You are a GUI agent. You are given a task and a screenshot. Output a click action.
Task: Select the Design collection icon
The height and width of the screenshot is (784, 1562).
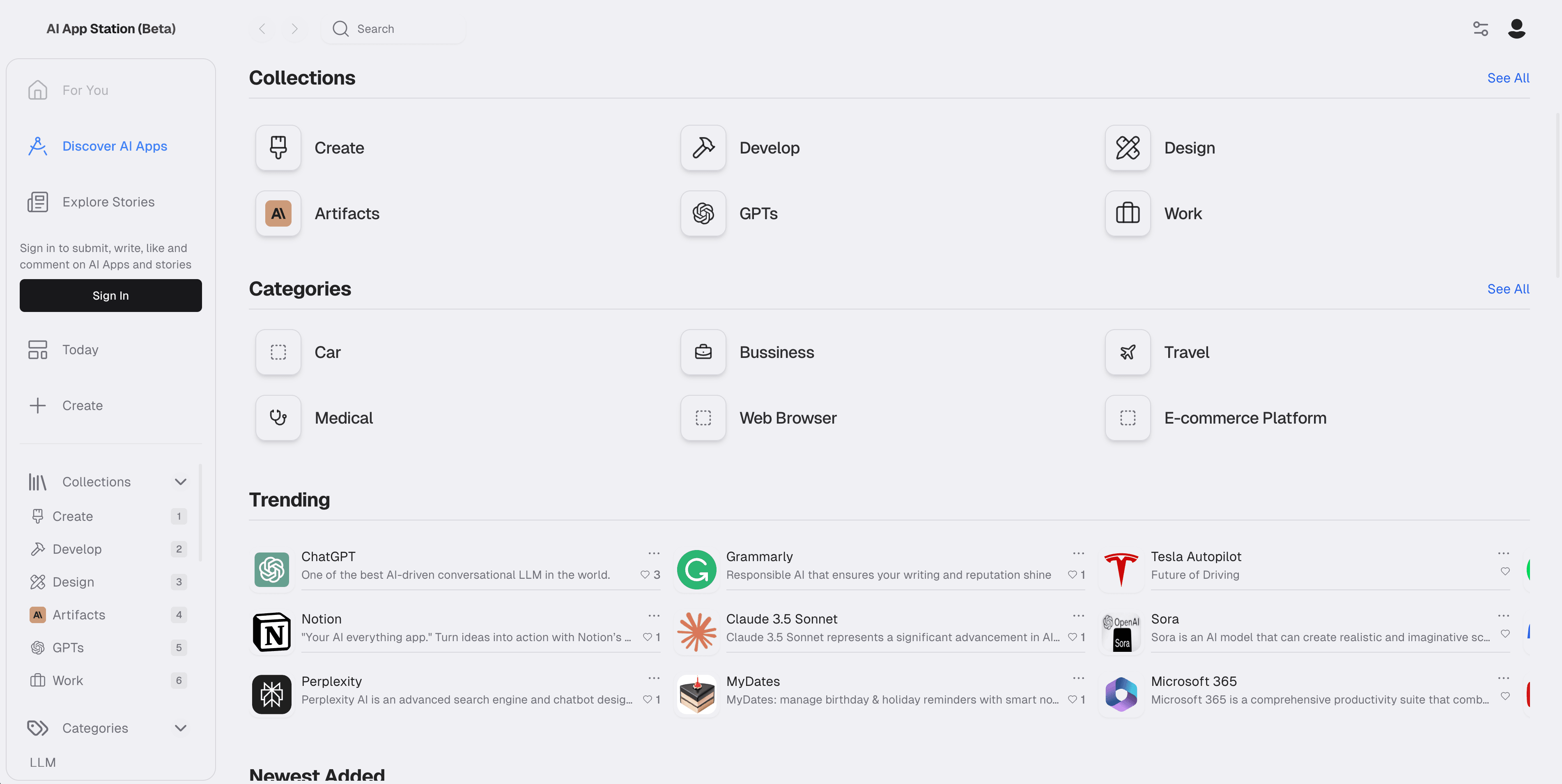tap(1127, 147)
